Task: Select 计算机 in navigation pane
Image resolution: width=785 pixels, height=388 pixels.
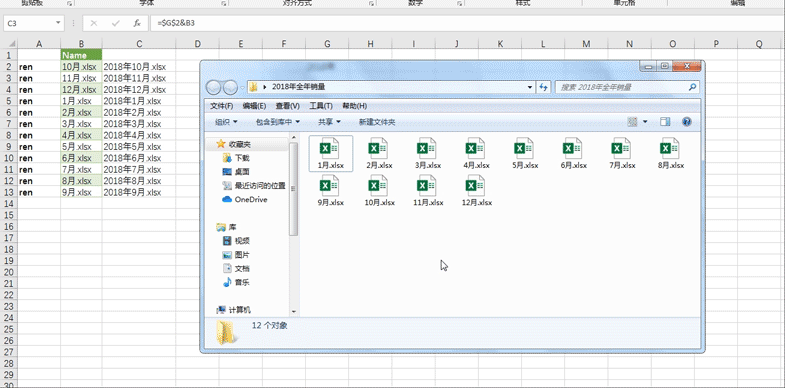Action: click(234, 310)
